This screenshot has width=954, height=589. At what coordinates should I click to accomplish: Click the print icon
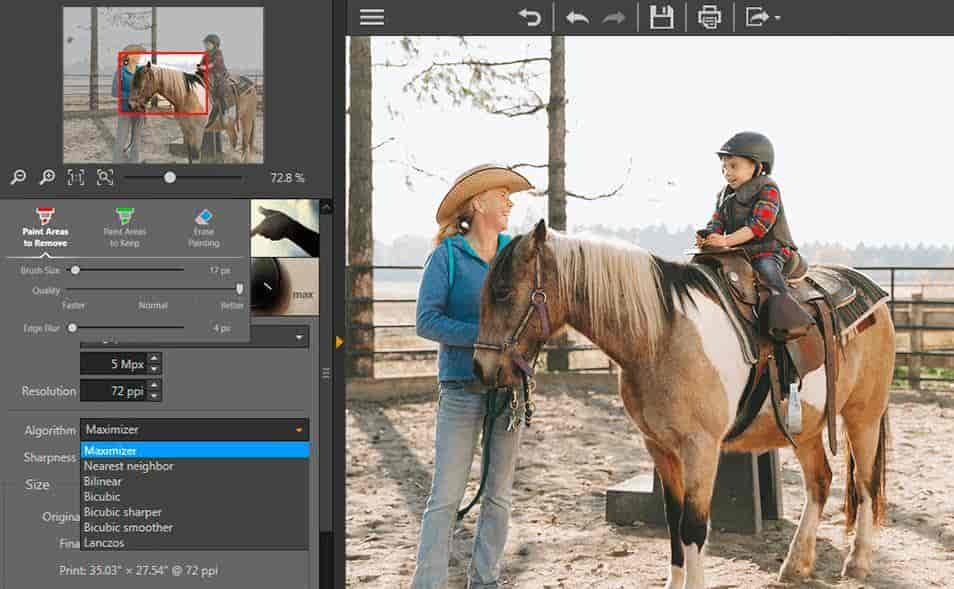(x=709, y=17)
